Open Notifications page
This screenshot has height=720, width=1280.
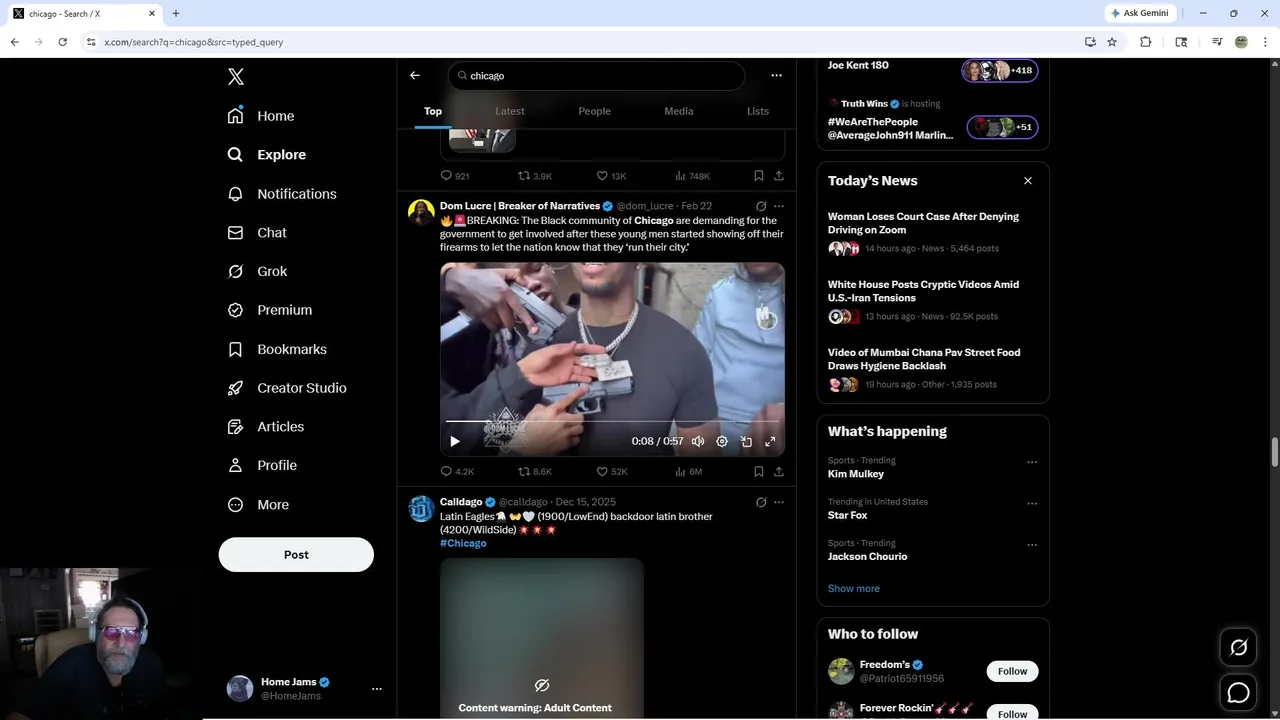282,194
